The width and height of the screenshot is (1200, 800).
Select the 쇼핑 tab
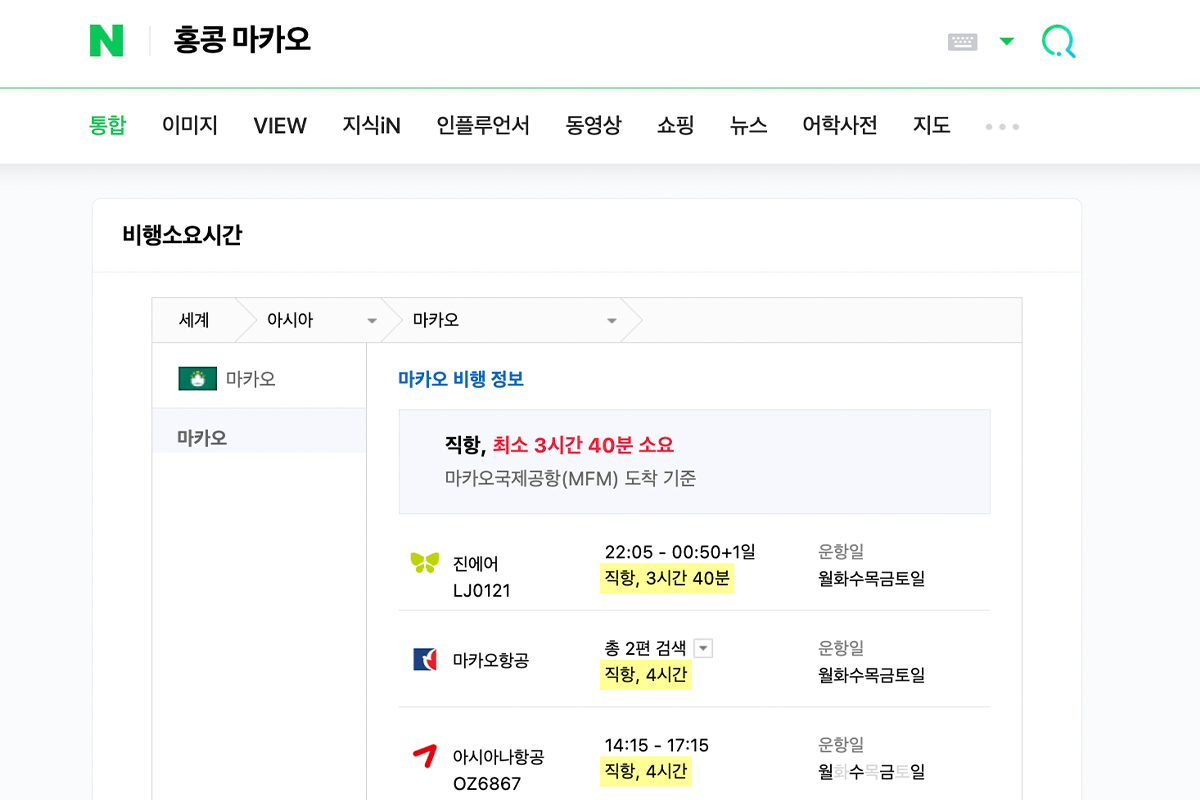[x=675, y=126]
